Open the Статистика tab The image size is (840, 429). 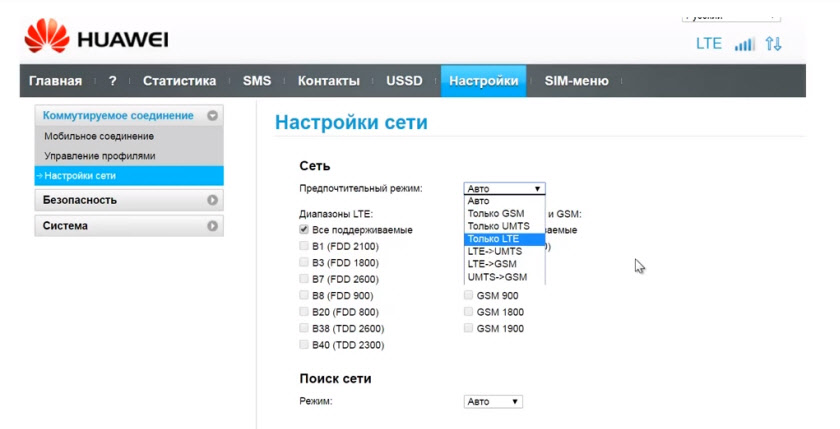tap(179, 81)
